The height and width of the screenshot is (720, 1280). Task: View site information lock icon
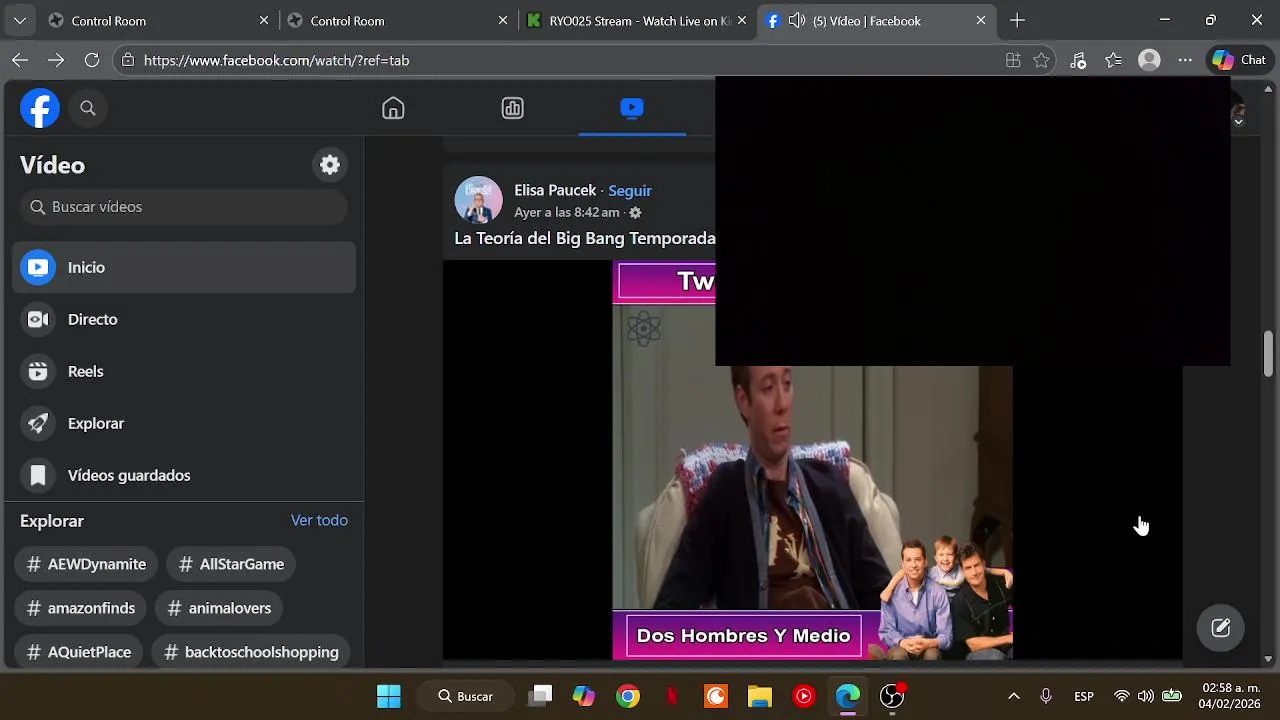point(127,60)
